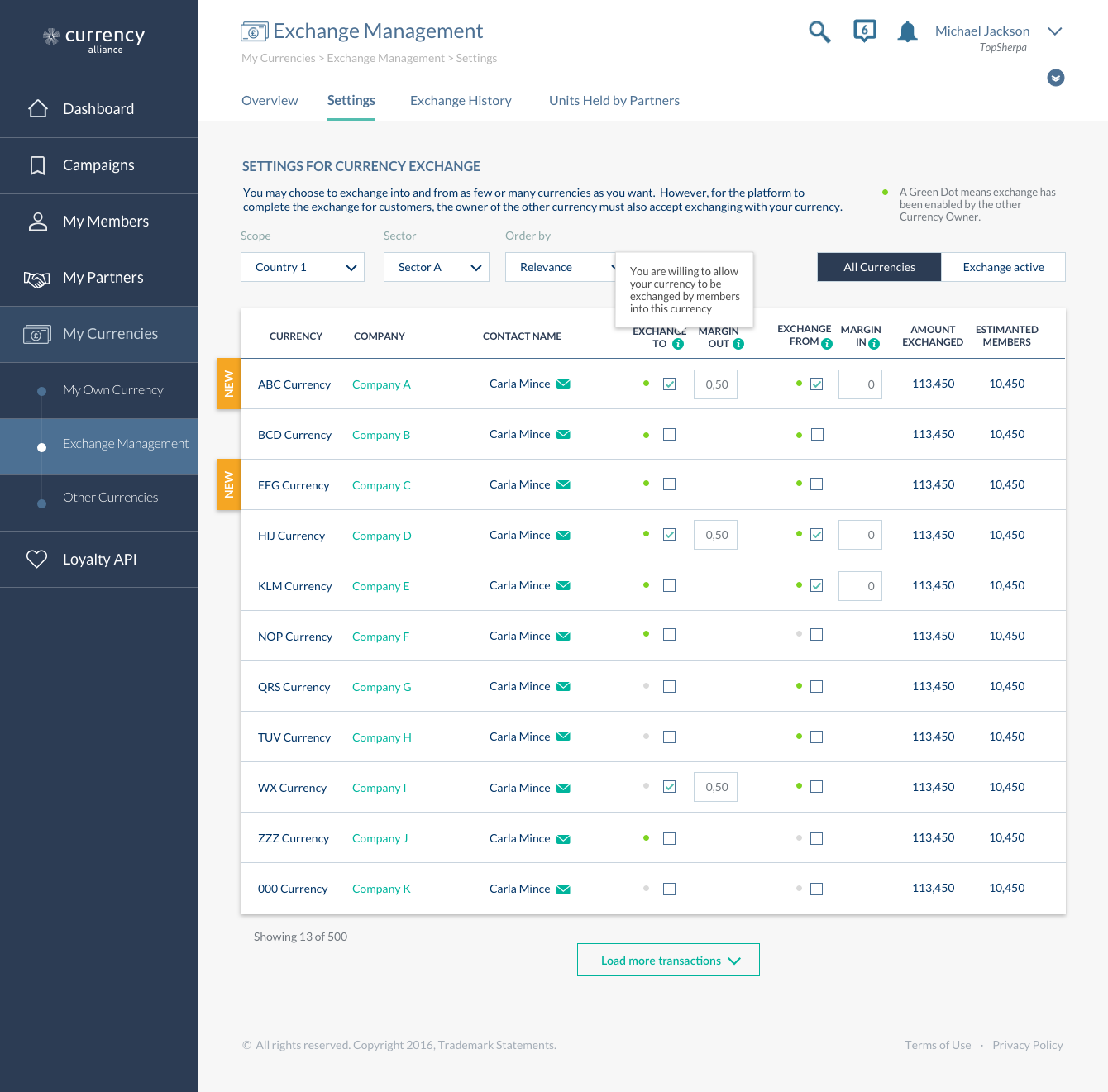Click the Loyalty API heart icon
Screen dimensions: 1108x1092
(37, 560)
